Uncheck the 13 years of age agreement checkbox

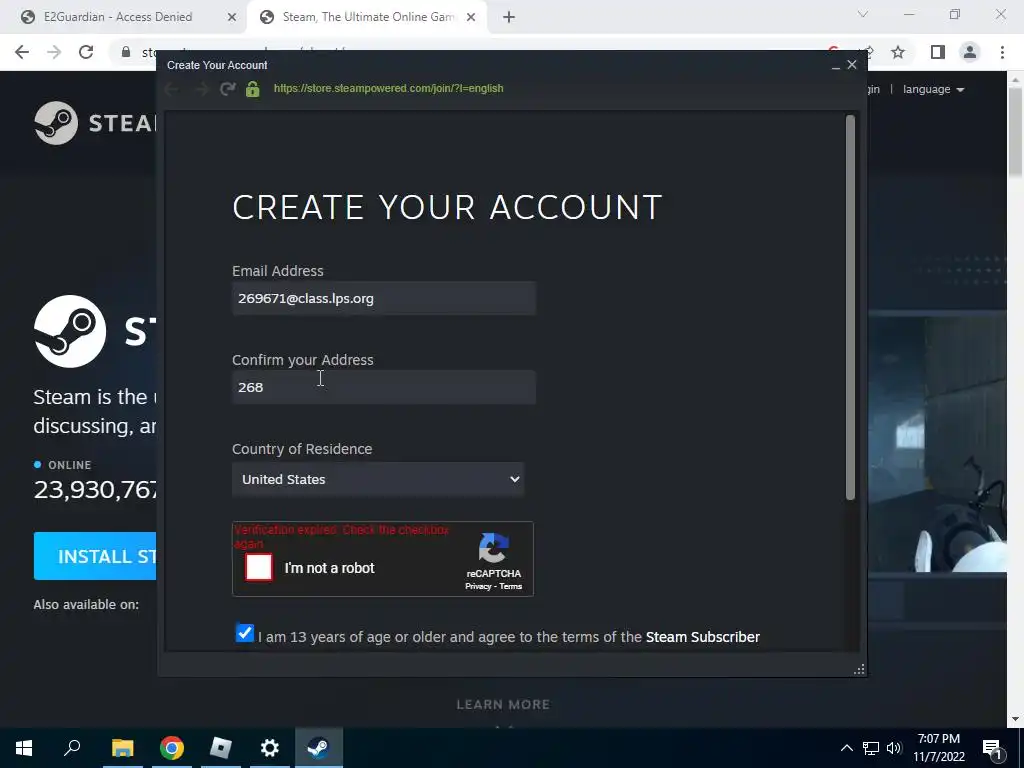[245, 633]
